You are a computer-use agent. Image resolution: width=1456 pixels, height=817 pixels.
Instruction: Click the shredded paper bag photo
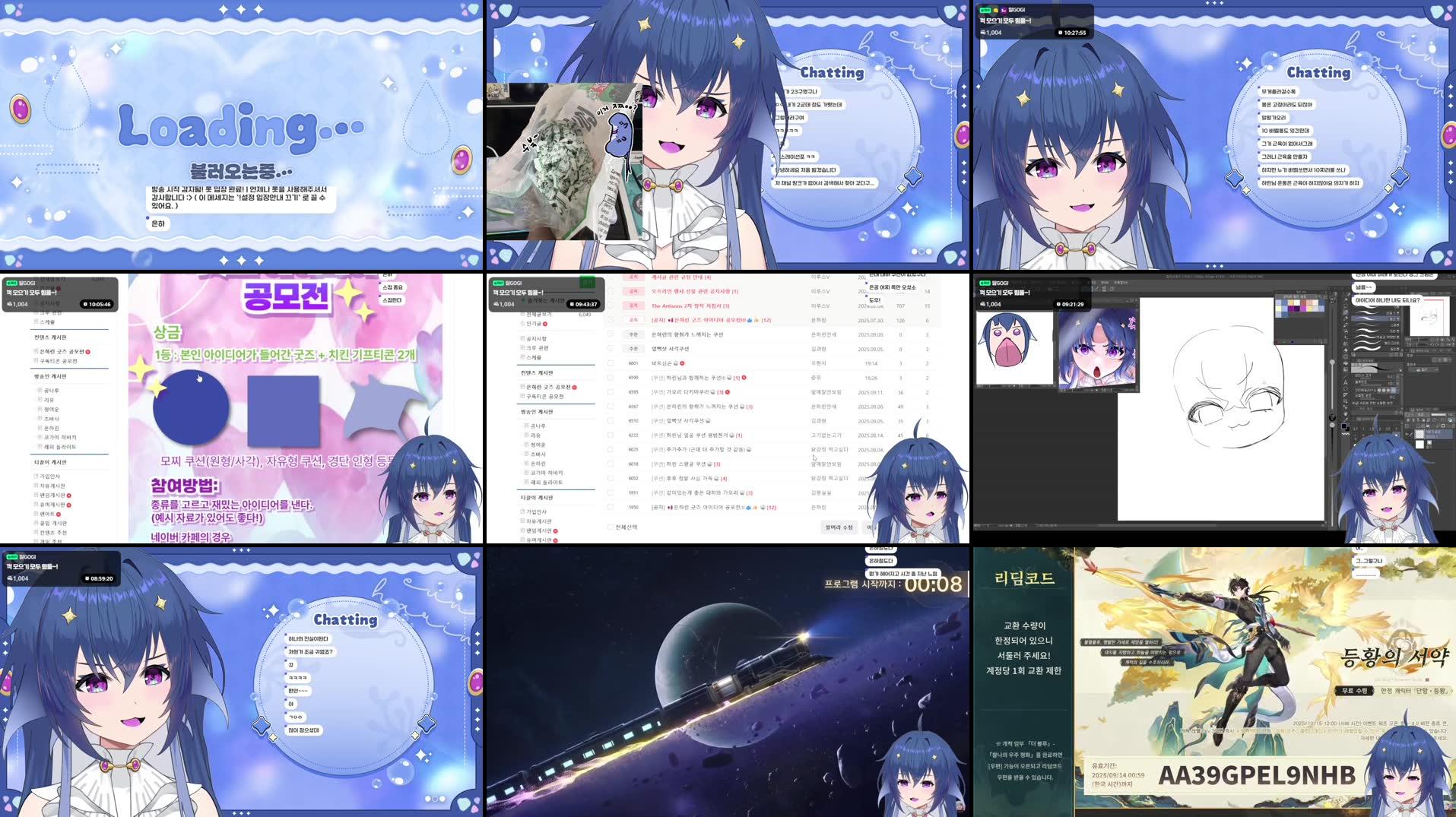point(563,161)
